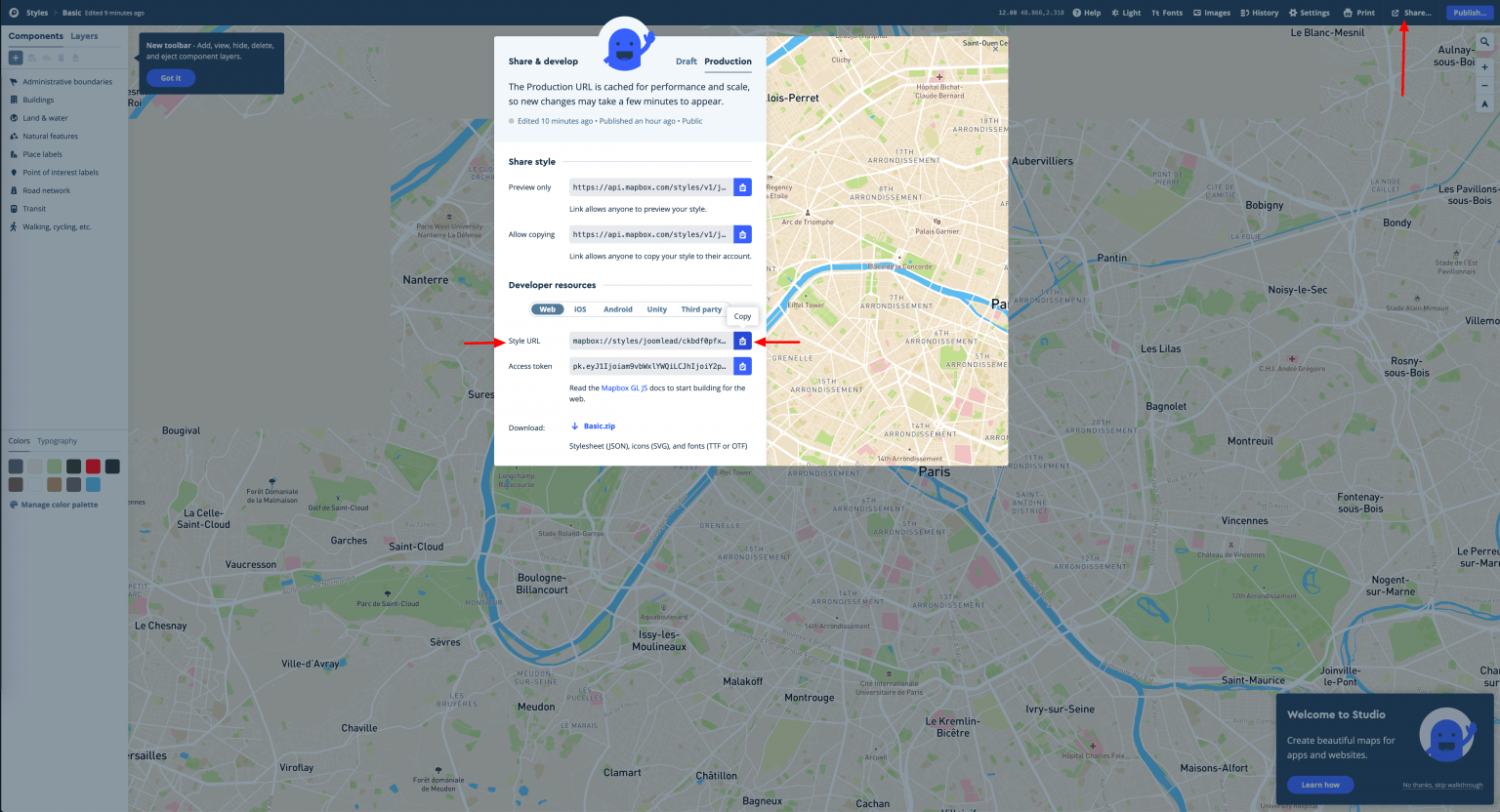Screen dimensions: 1500x812
Task: Click Learn how in the welcome popup
Action: pos(1319,785)
